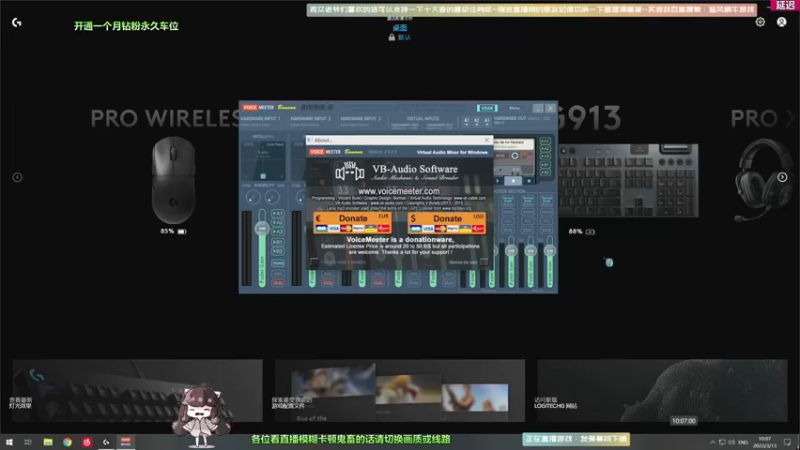This screenshot has width=800, height=450.
Task: Toggle B1 bus on input strip 1
Action: pyautogui.click(x=278, y=242)
